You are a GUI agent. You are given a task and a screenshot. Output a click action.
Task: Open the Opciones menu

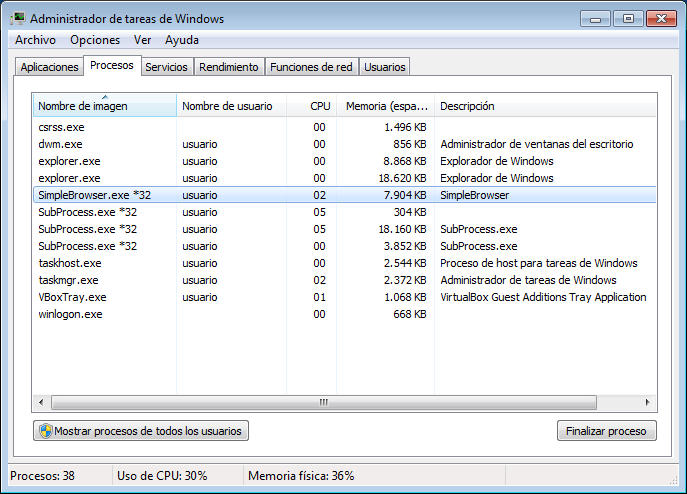coord(95,40)
